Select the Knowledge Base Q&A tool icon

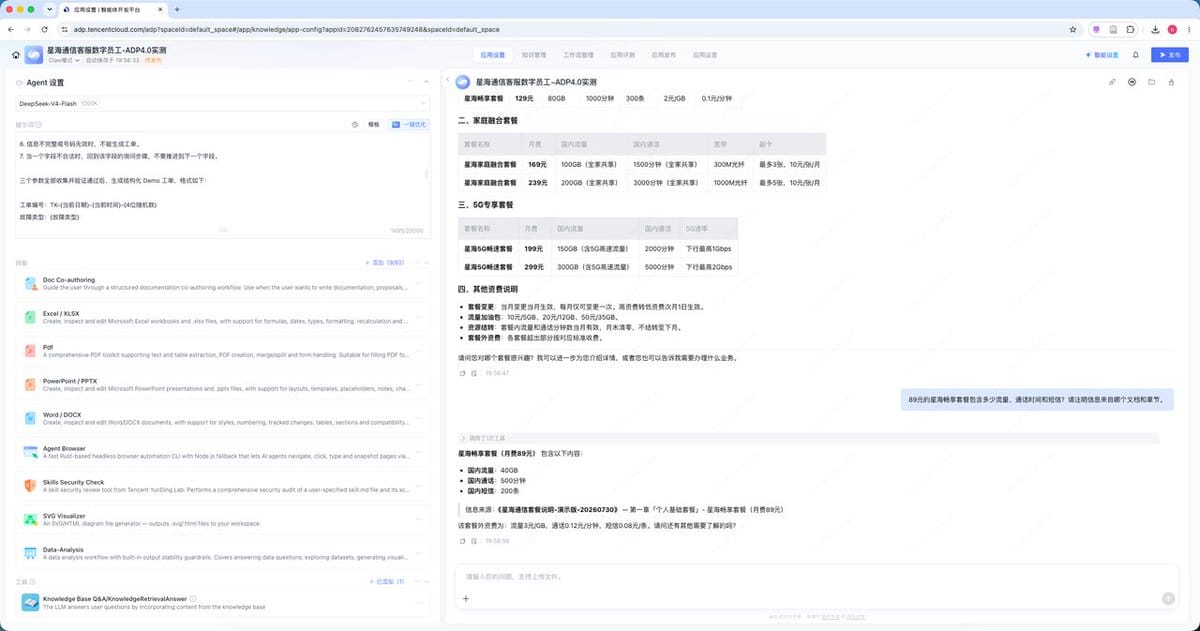31,603
